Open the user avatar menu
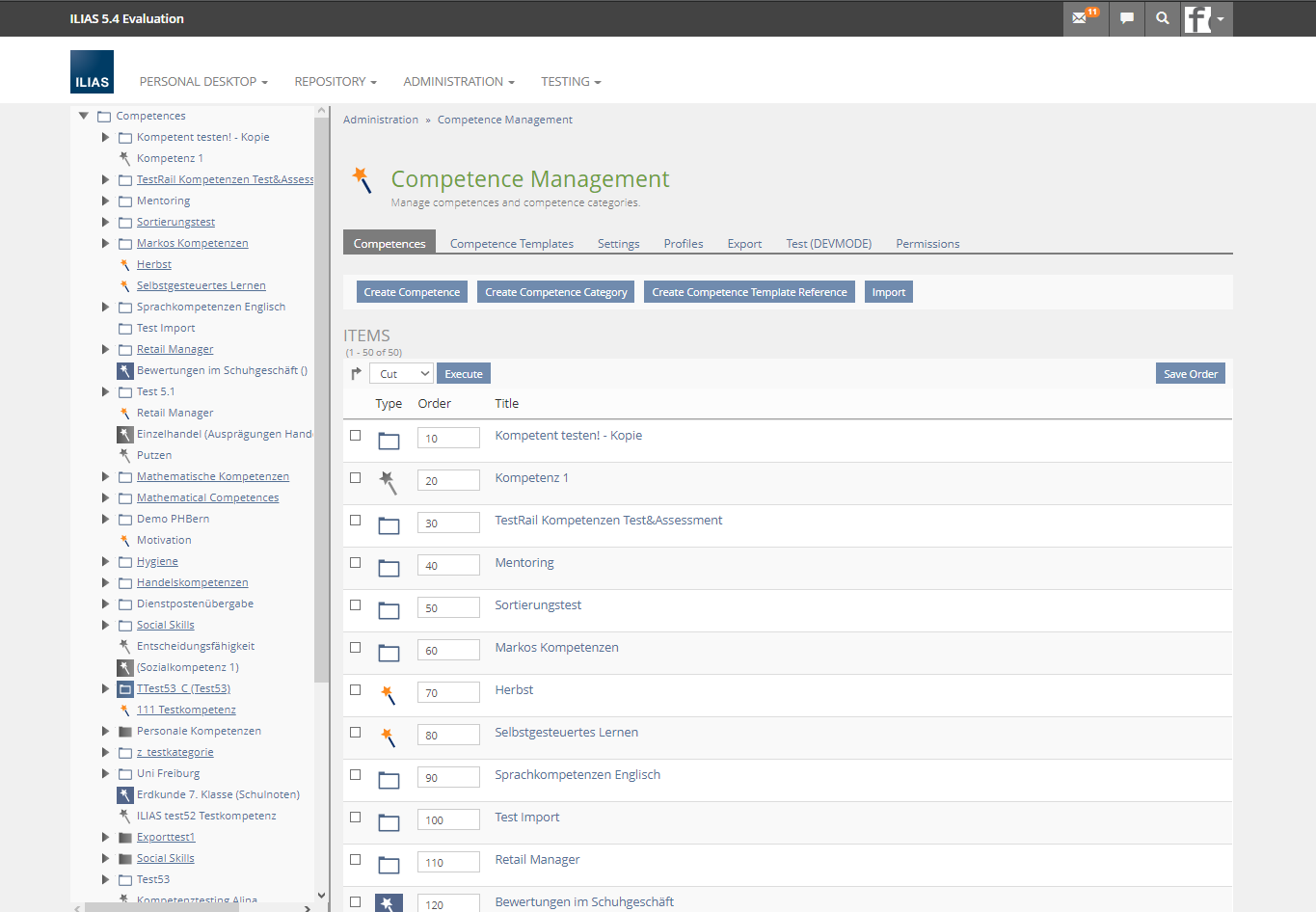The width and height of the screenshot is (1316, 912). point(1205,18)
